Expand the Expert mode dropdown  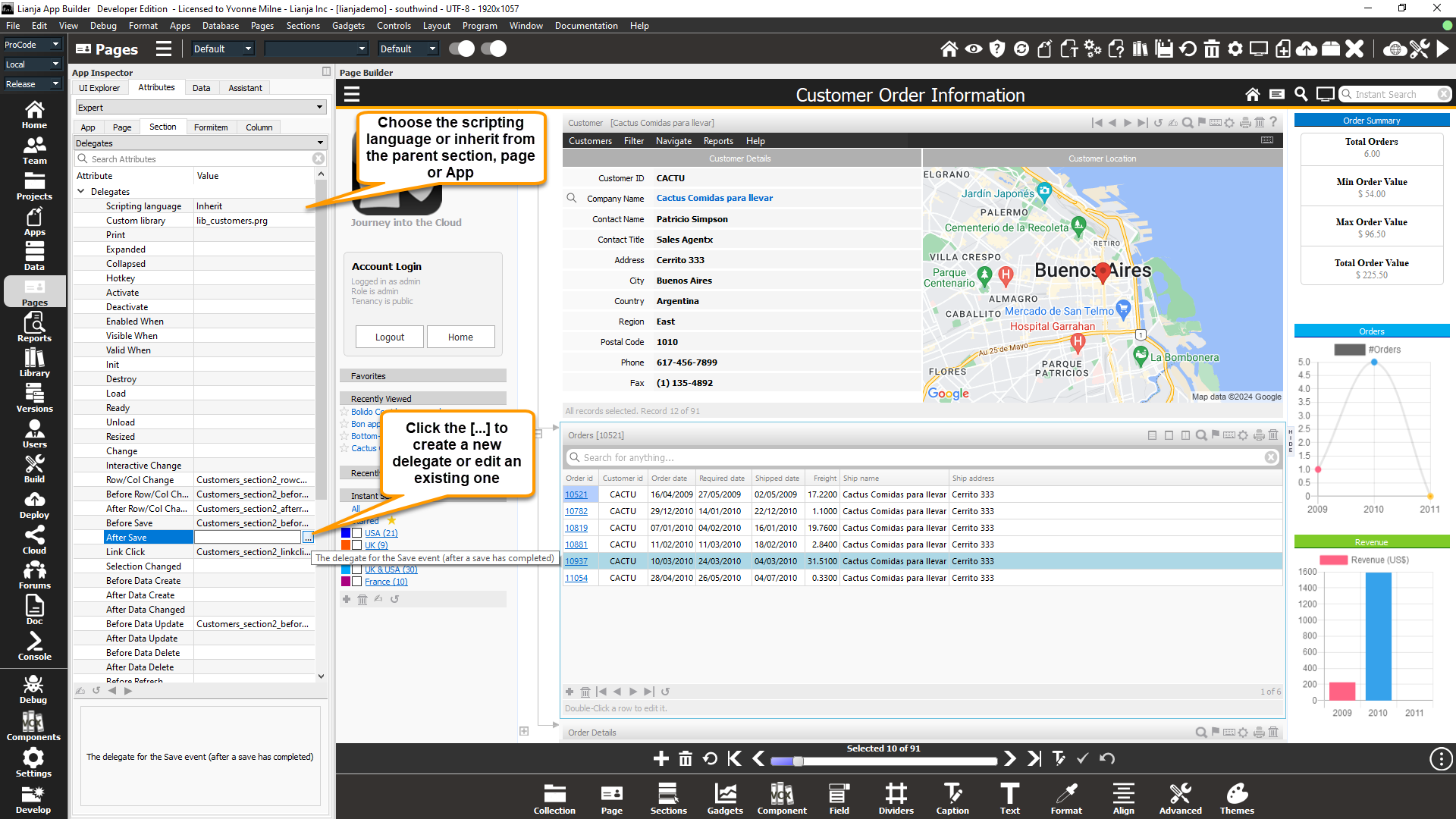[200, 108]
